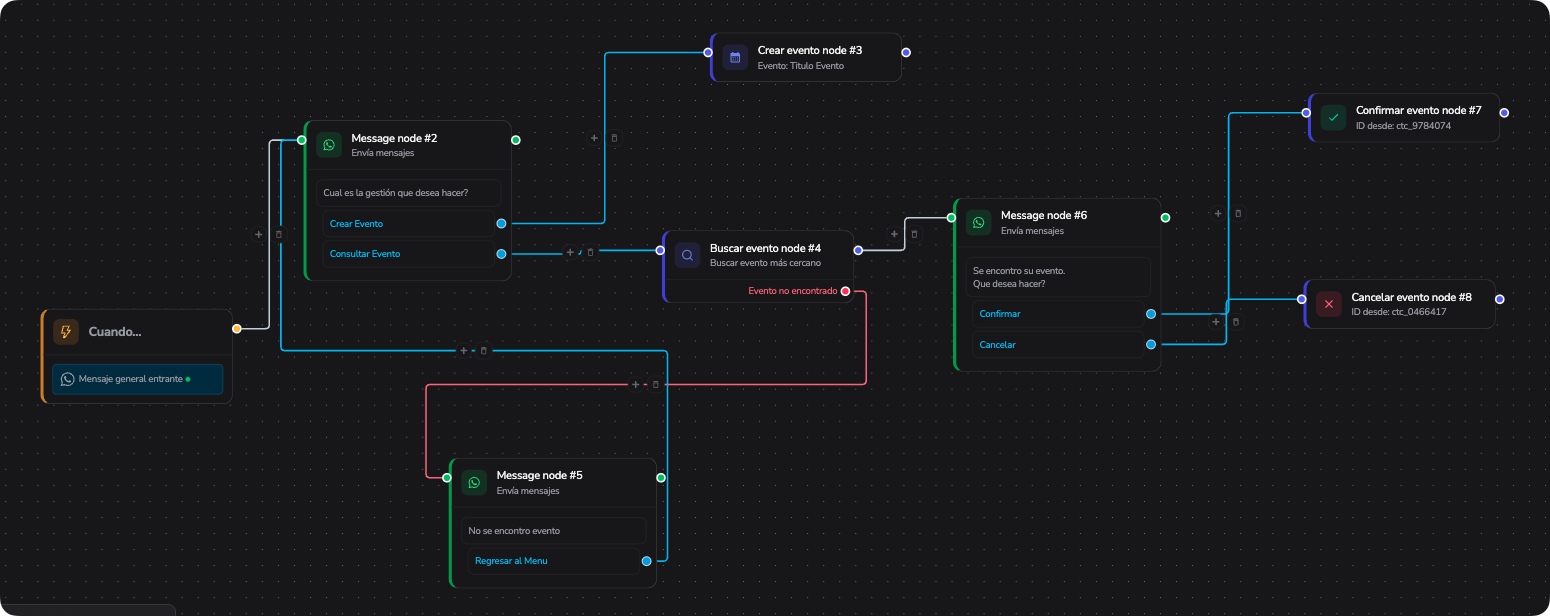Delete the edge leading to Cancelar evento node #8
Viewport: 1550px width, 616px height.
pos(1236,321)
